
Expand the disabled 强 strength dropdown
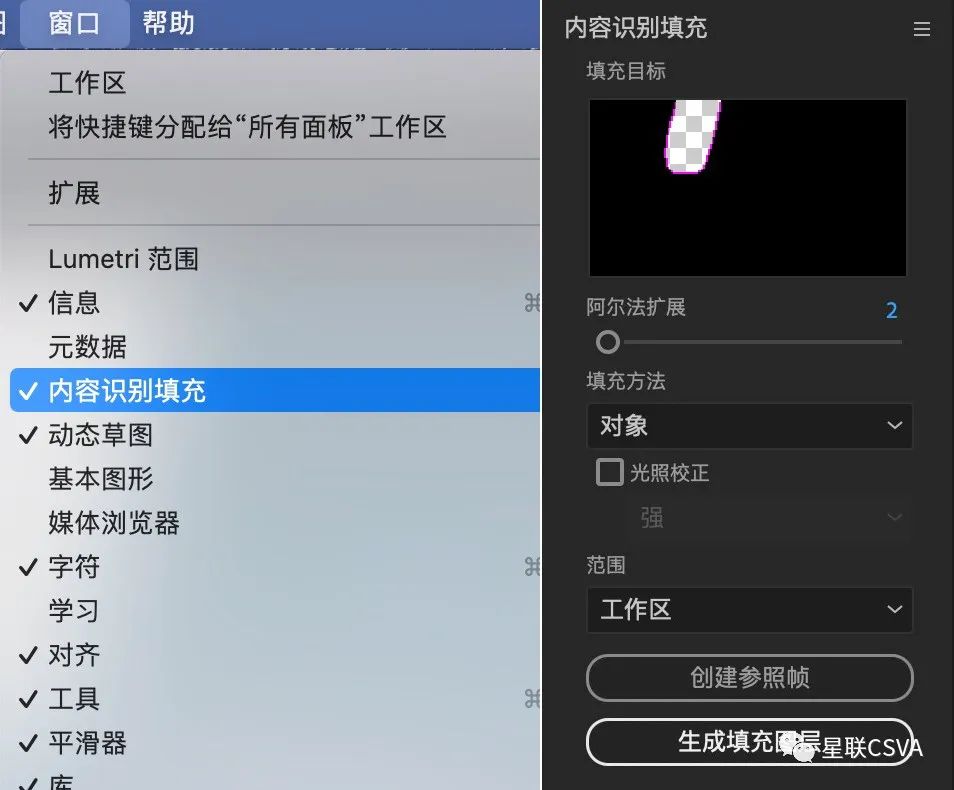768,518
